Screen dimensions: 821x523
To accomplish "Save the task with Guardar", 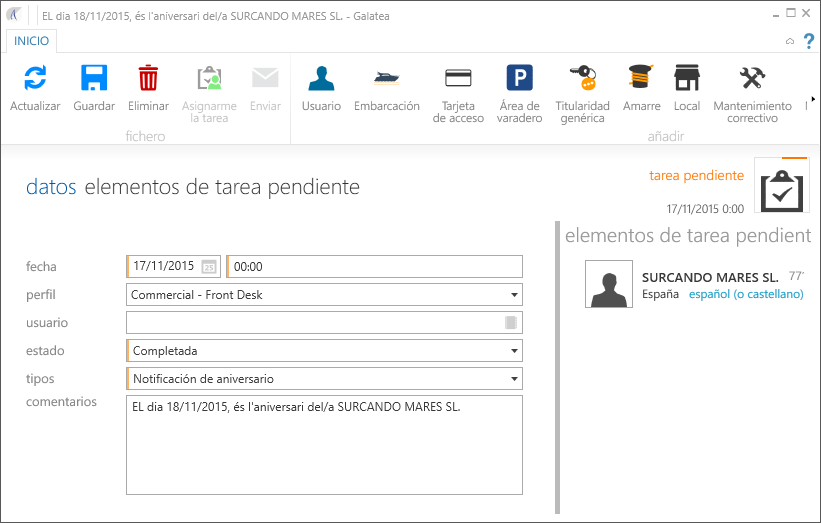I will [x=94, y=79].
